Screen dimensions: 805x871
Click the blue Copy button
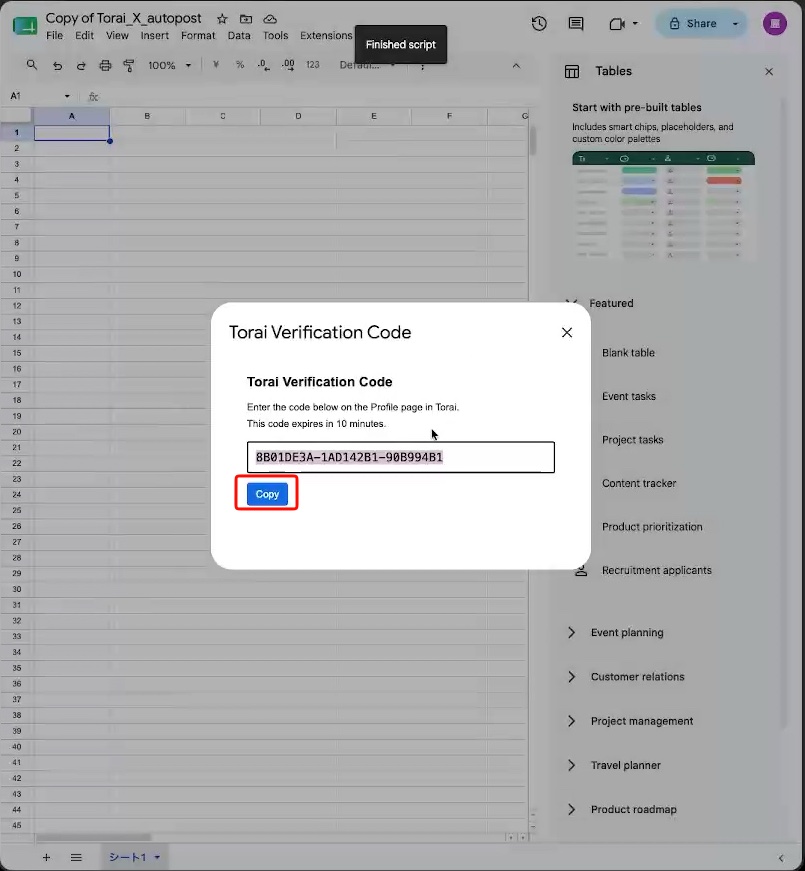[267, 494]
